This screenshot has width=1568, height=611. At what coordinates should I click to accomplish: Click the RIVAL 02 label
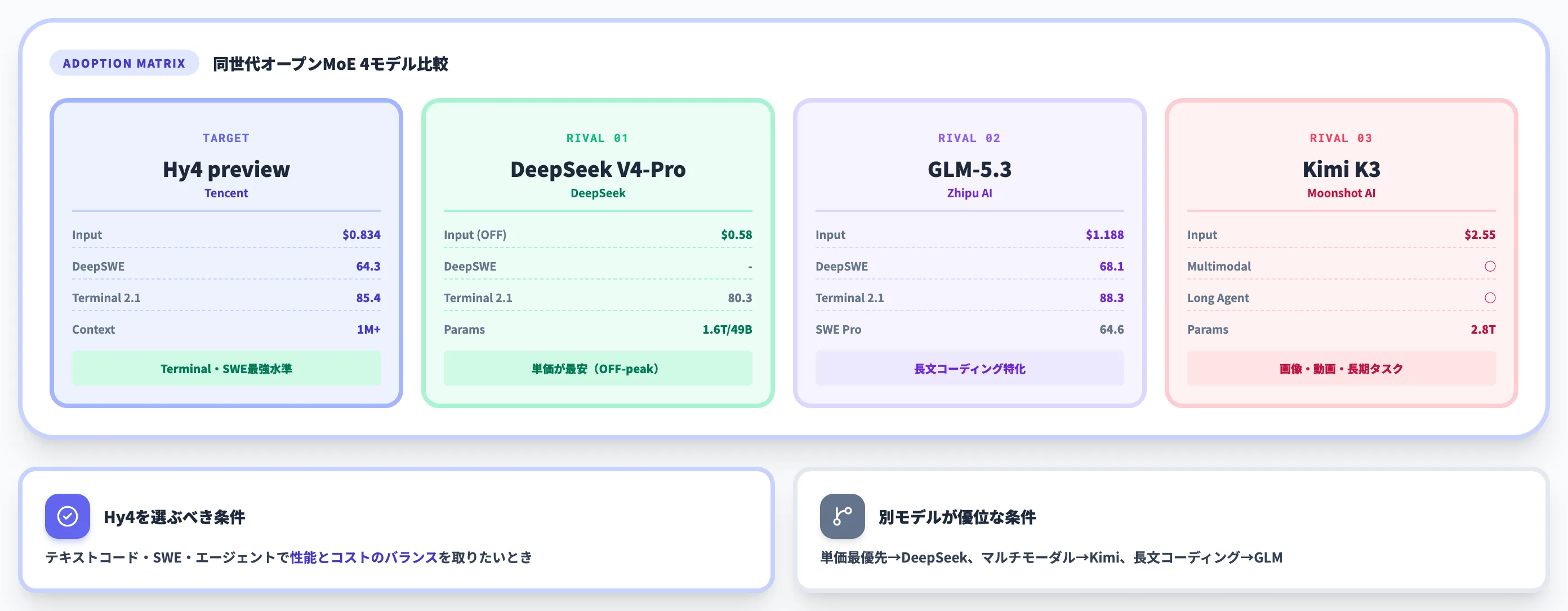pyautogui.click(x=969, y=138)
